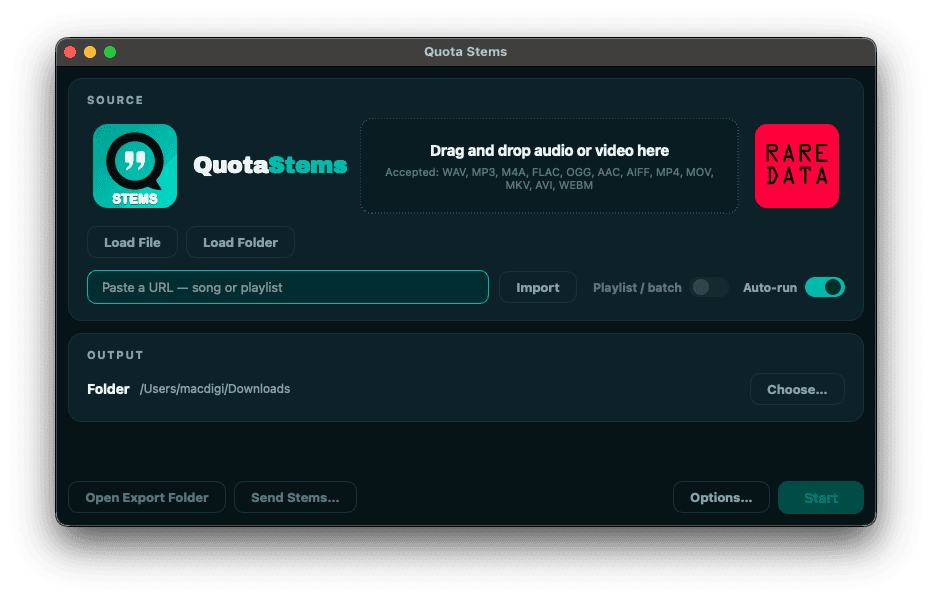The height and width of the screenshot is (600, 932).
Task: Click the accepted formats list text
Action: tap(549, 178)
